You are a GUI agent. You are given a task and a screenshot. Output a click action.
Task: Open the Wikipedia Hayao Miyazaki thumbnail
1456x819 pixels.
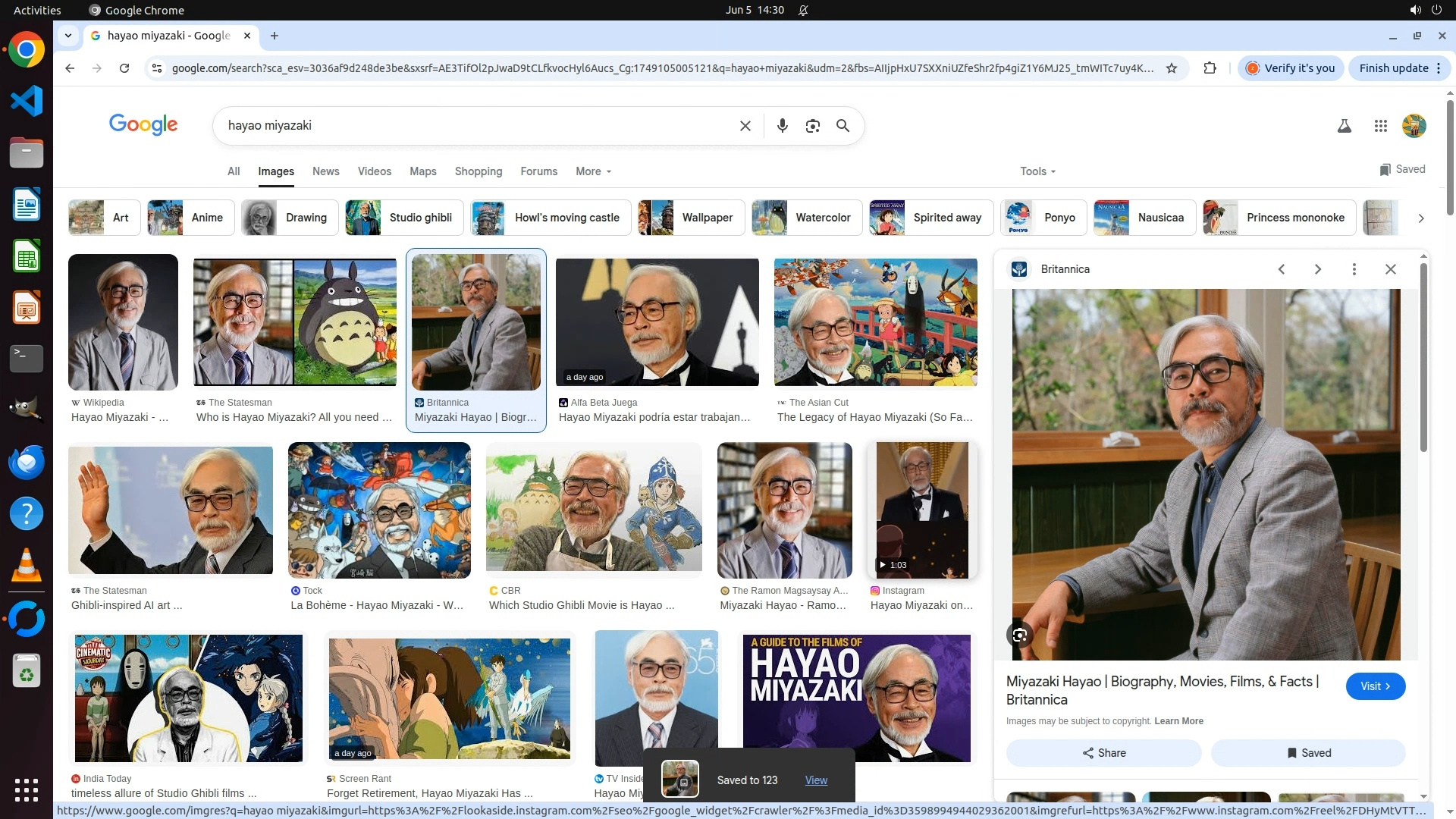123,322
